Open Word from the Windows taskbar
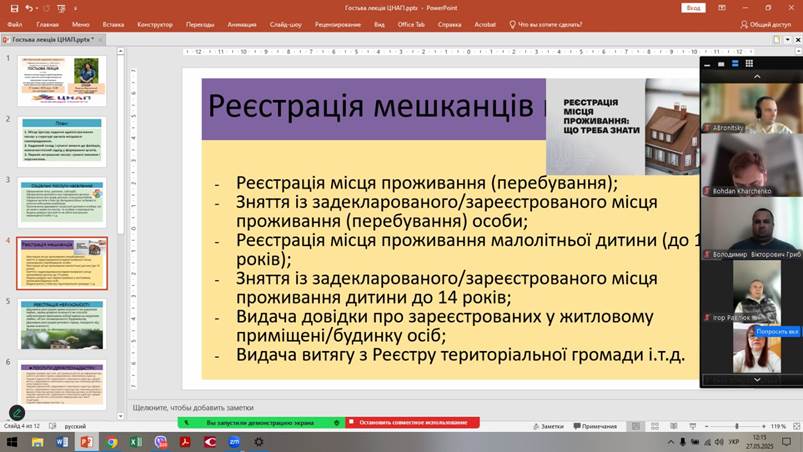The height and width of the screenshot is (452, 803). pyautogui.click(x=62, y=441)
